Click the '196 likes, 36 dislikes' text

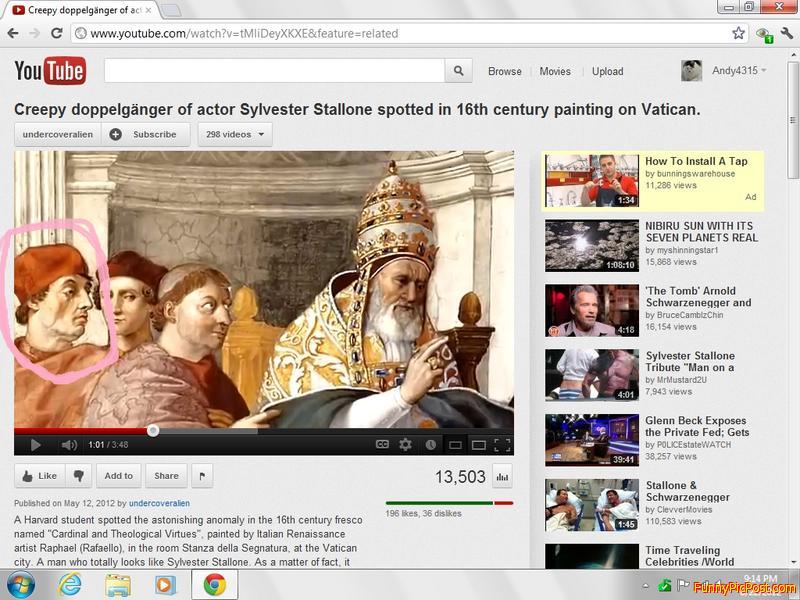pos(423,513)
